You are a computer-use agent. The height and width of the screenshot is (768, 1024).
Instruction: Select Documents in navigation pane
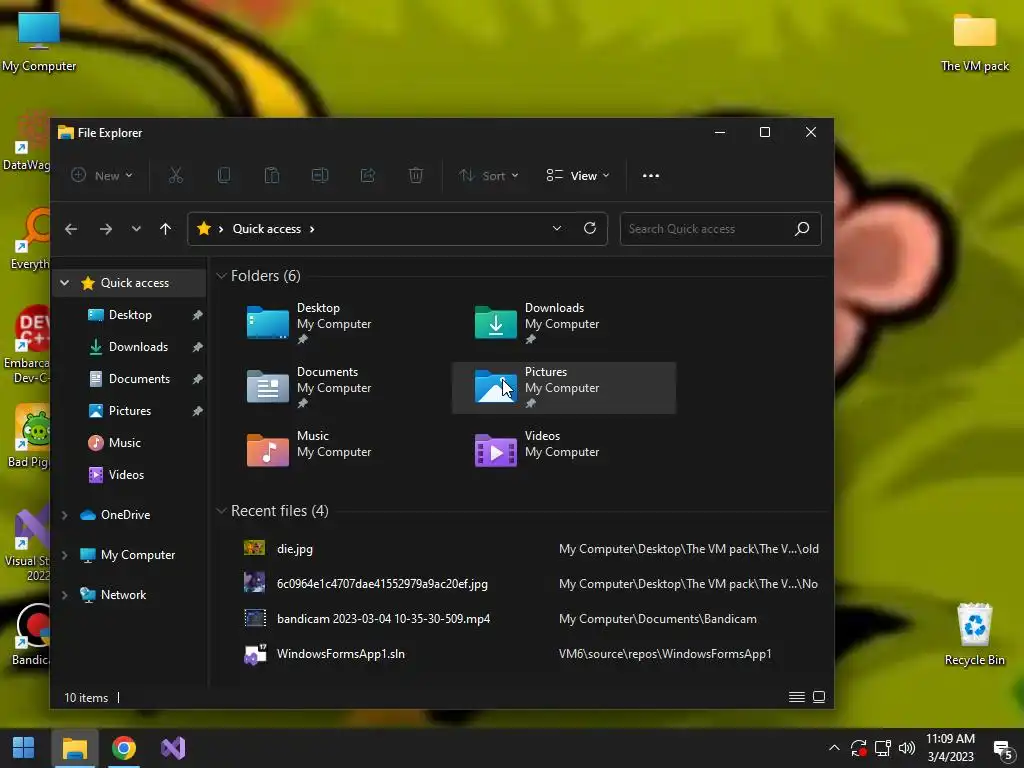[138, 379]
